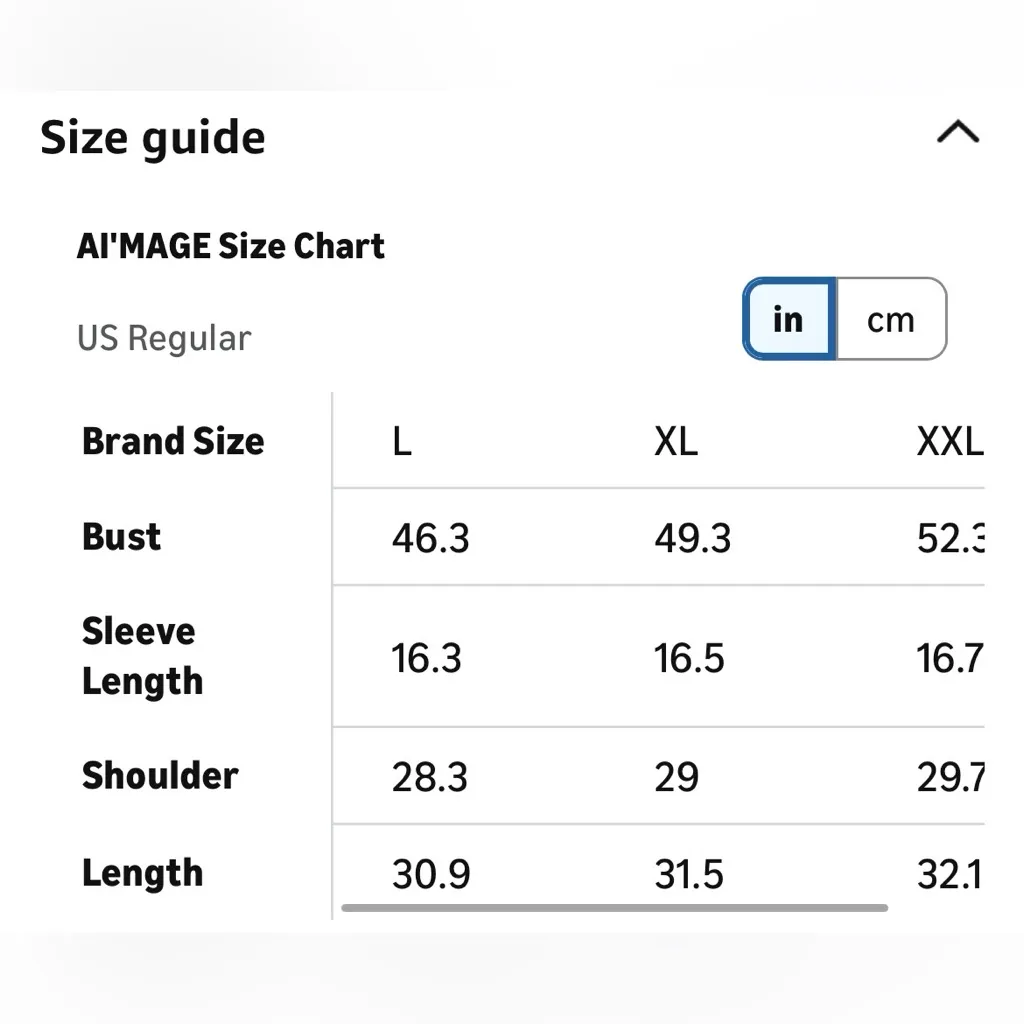The height and width of the screenshot is (1024, 1024).
Task: Click the Sleeve Length row label
Action: point(142,656)
